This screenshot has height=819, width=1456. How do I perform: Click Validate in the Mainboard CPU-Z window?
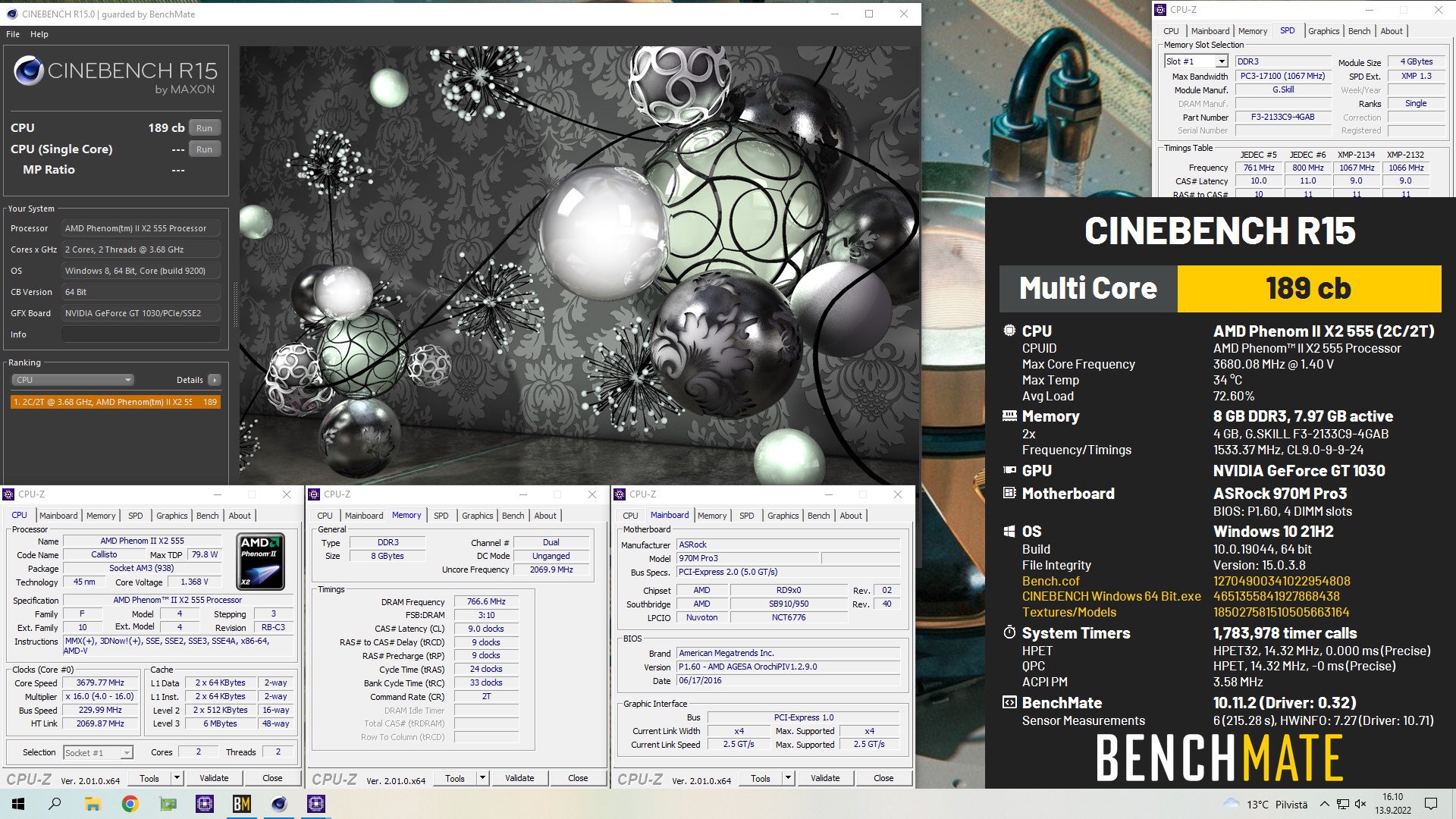coord(825,778)
